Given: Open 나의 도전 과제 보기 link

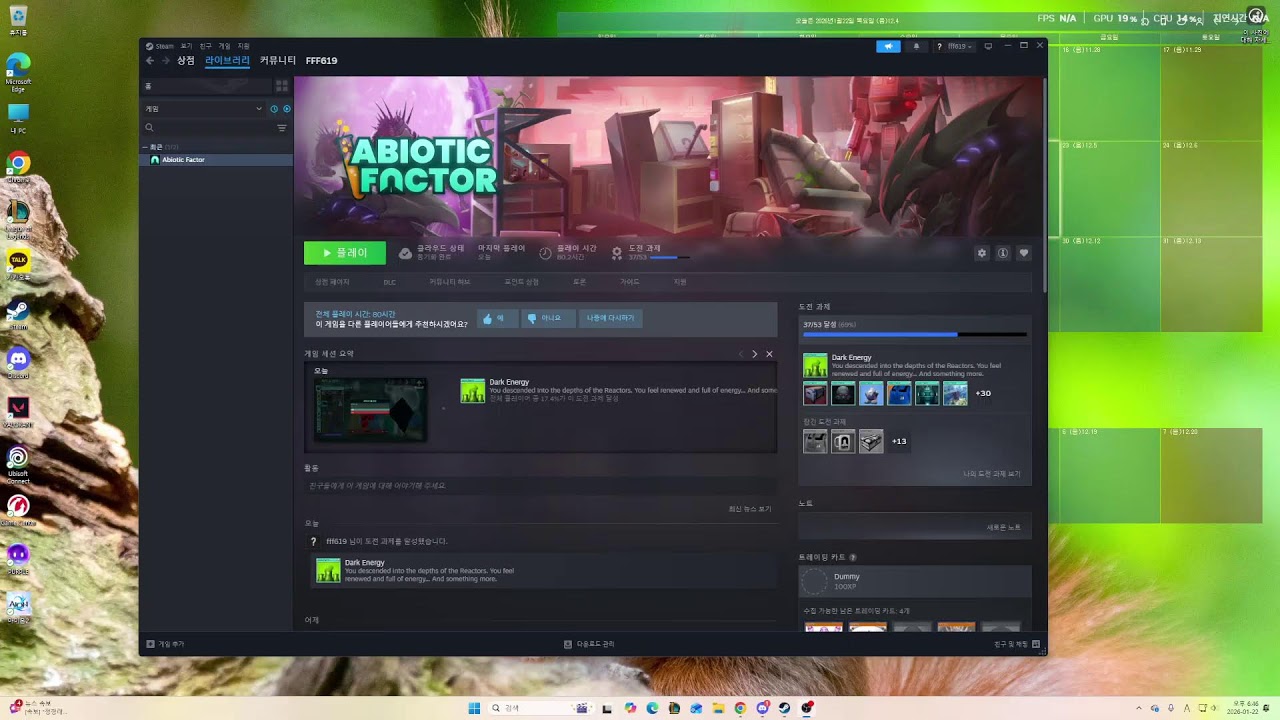Looking at the screenshot, I should pyautogui.click(x=992, y=474).
